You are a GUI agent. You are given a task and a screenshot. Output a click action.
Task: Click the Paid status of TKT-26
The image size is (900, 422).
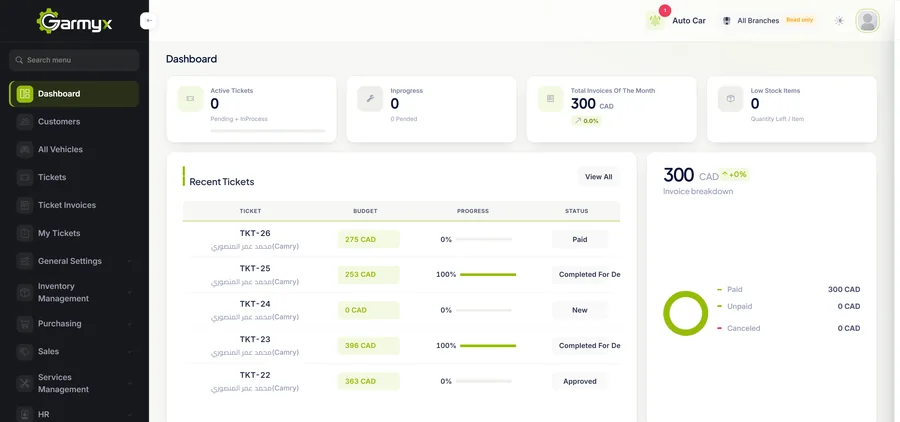tap(580, 239)
